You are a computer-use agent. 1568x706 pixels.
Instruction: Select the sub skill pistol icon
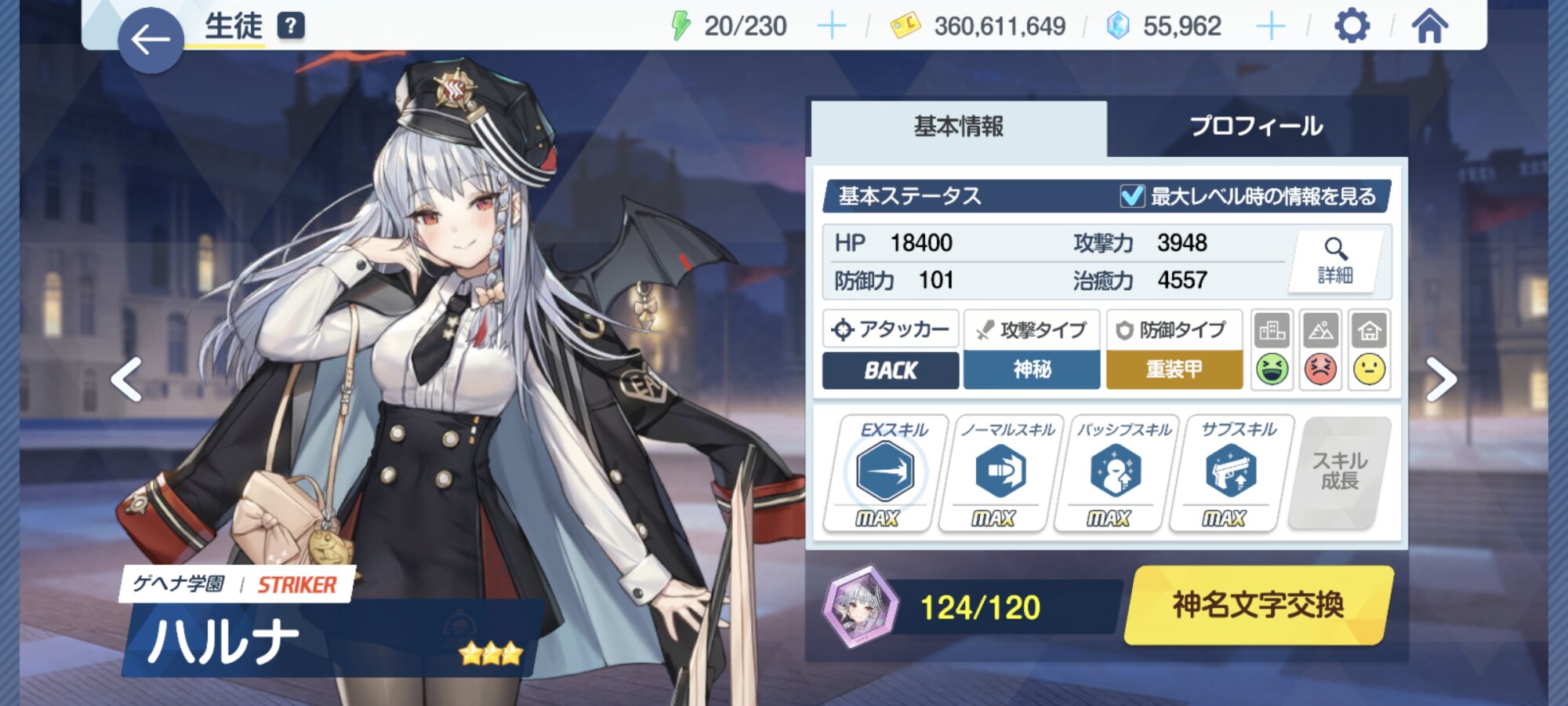[x=1231, y=471]
